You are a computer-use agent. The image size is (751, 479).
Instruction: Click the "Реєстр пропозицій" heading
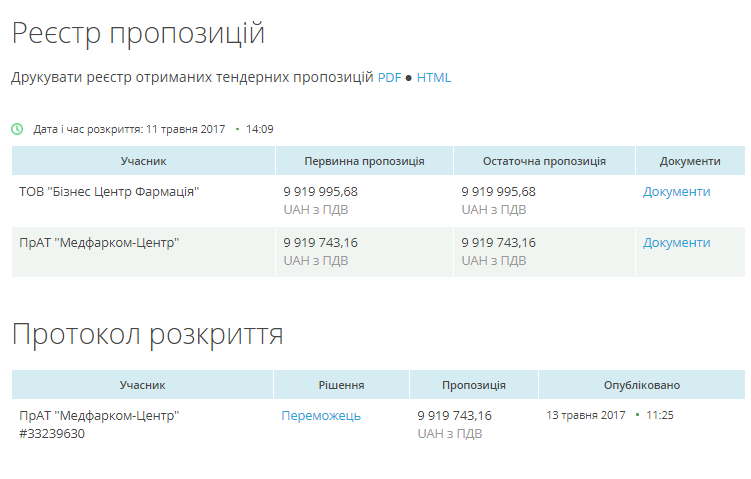point(138,33)
